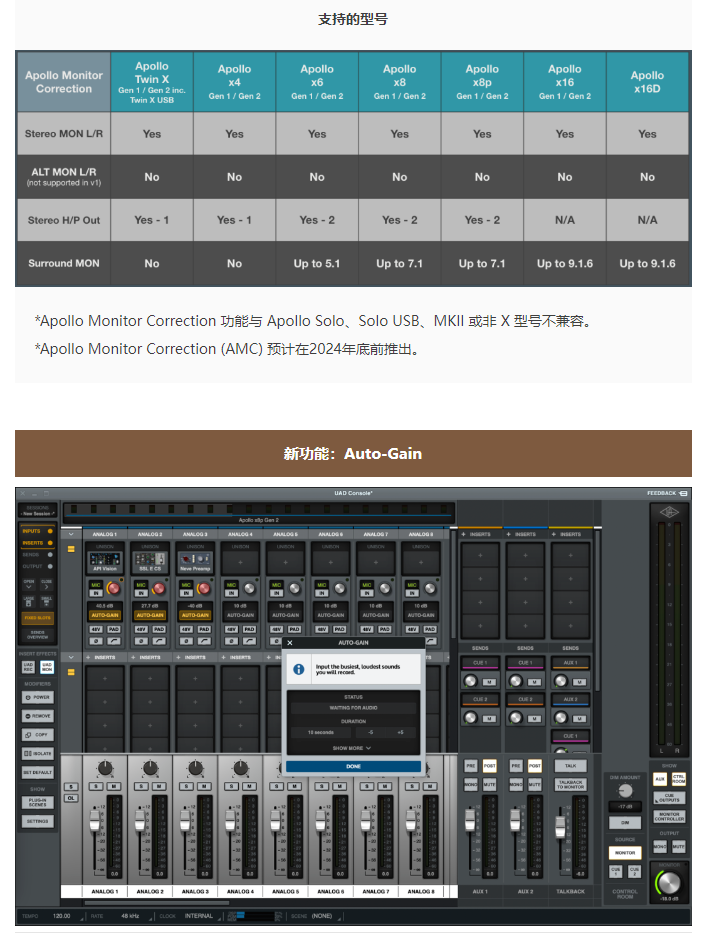Toggle MONO in the Output section

(660, 847)
